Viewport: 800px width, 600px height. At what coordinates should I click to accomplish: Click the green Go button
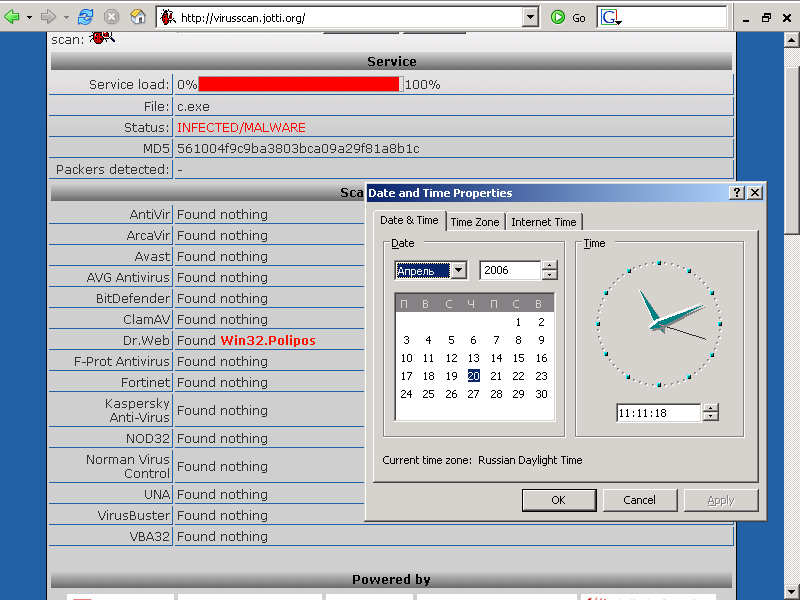(568, 18)
